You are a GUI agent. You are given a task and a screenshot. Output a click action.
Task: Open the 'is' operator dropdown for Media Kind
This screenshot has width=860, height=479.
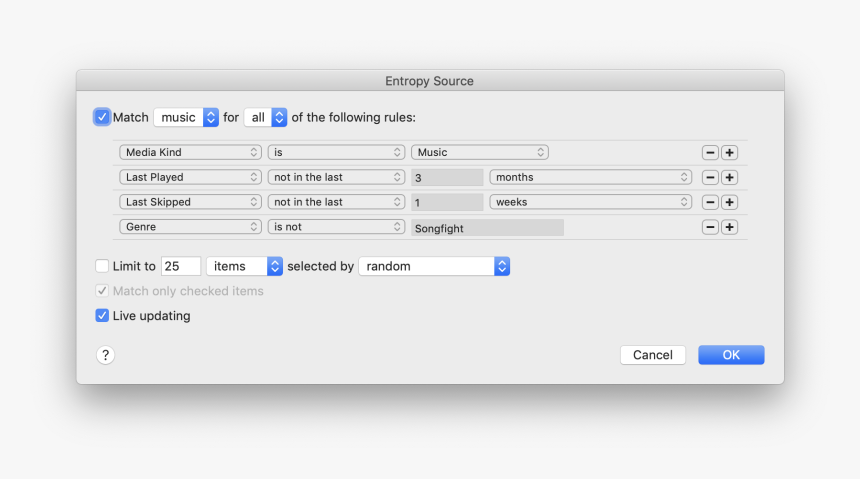click(336, 153)
